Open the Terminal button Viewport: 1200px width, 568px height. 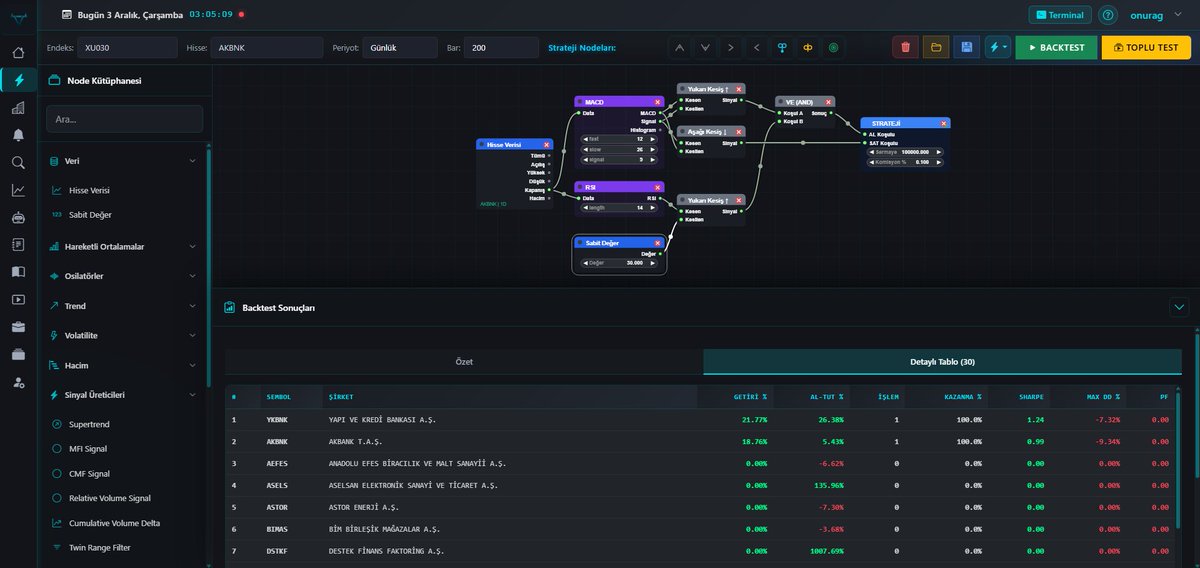click(x=1060, y=15)
